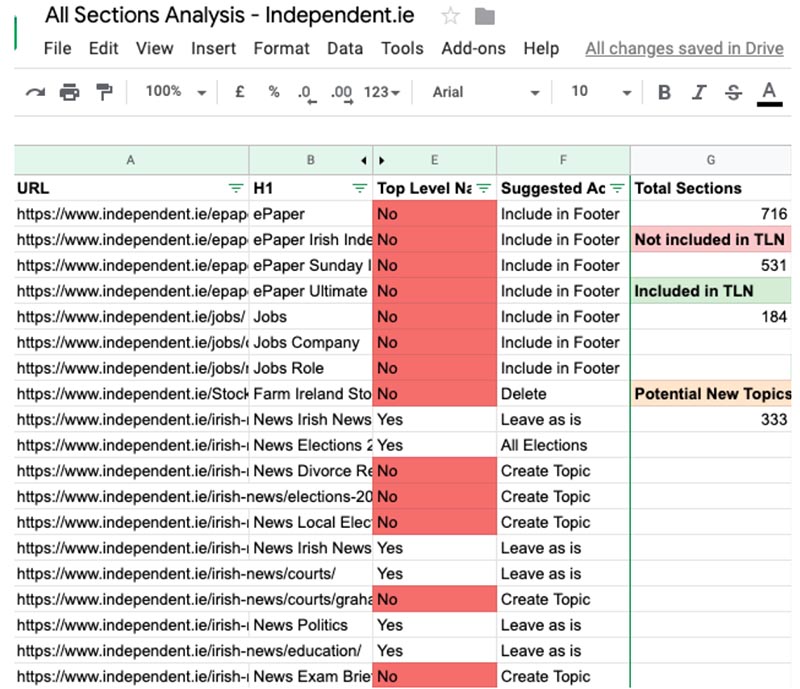Click the print icon
This screenshot has height=689, width=800.
69,92
